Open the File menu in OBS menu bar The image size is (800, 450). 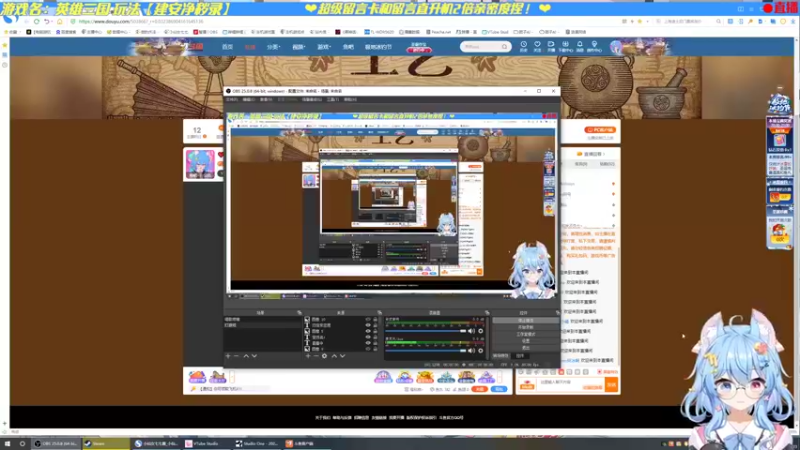click(x=232, y=99)
